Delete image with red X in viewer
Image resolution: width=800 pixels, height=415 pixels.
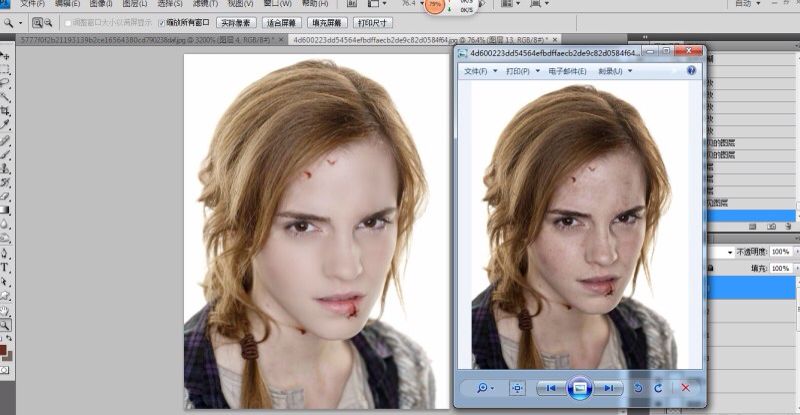pos(685,388)
